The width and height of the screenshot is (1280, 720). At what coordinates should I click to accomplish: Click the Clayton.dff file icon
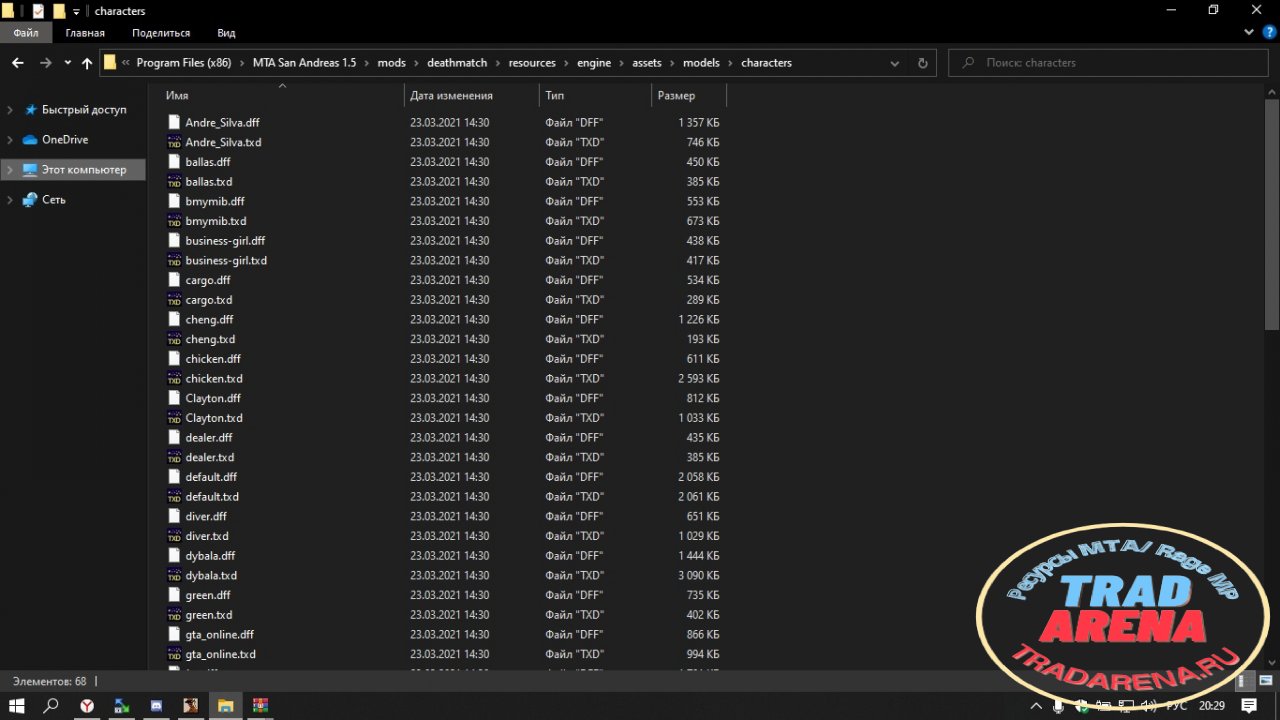(174, 398)
